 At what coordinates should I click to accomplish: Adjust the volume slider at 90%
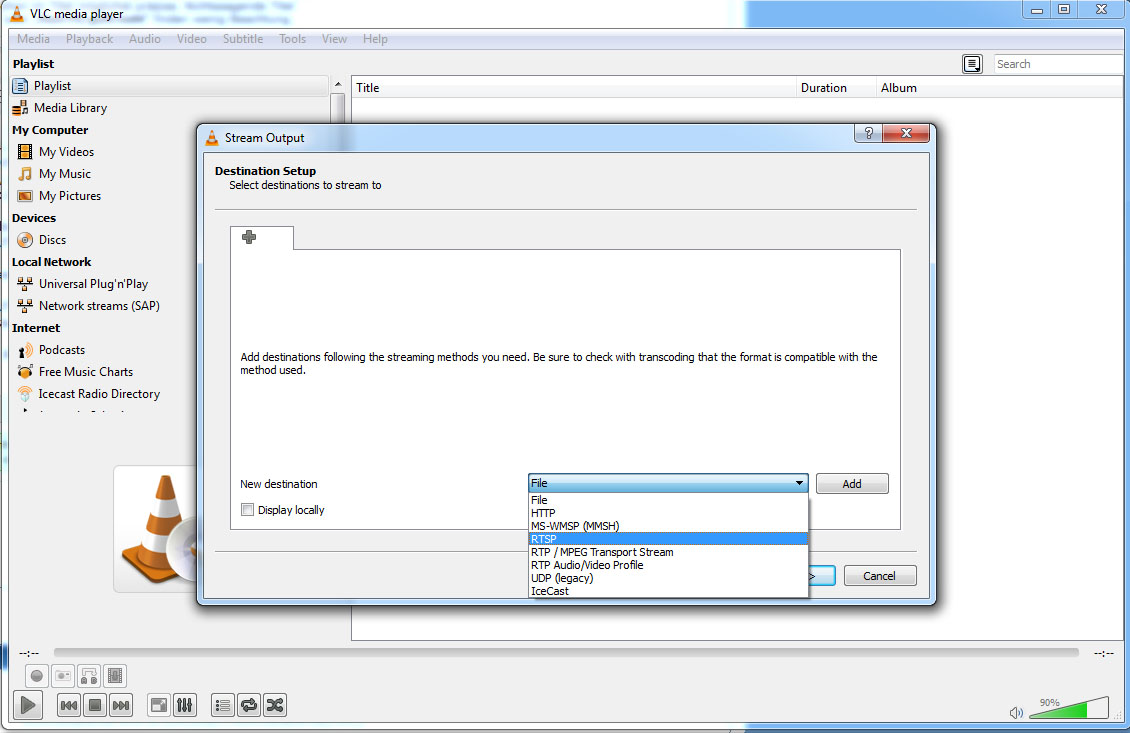pos(1069,708)
